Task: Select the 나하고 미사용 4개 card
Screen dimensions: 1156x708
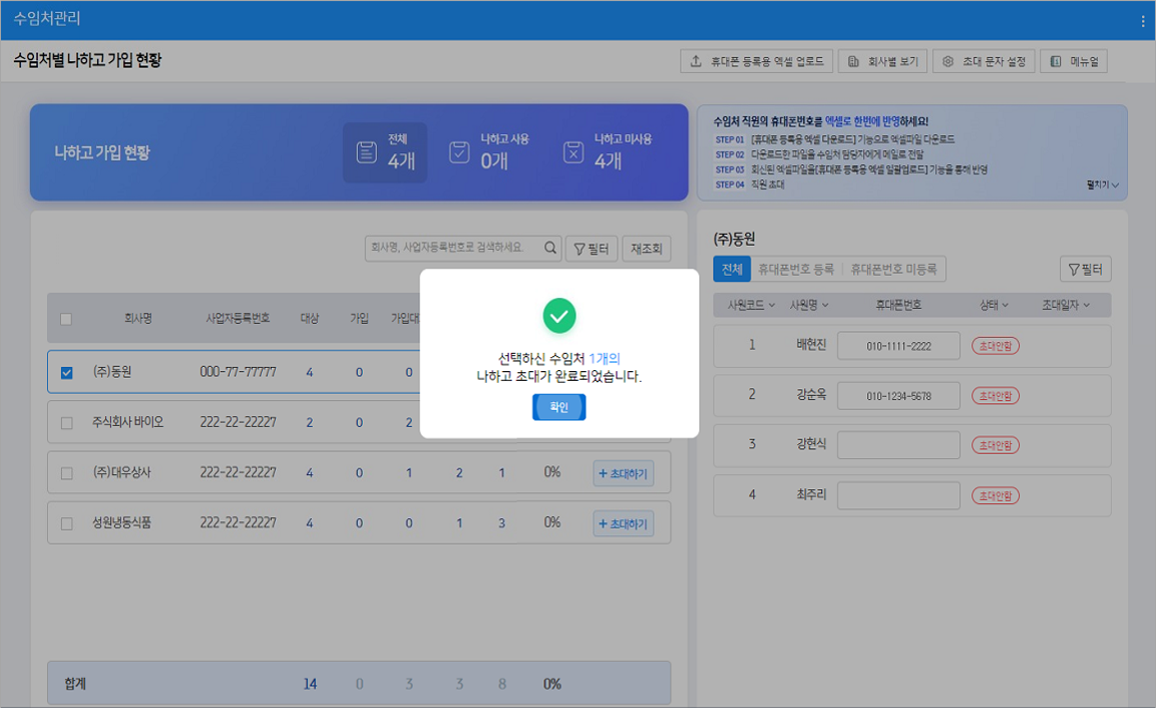Action: pos(607,153)
